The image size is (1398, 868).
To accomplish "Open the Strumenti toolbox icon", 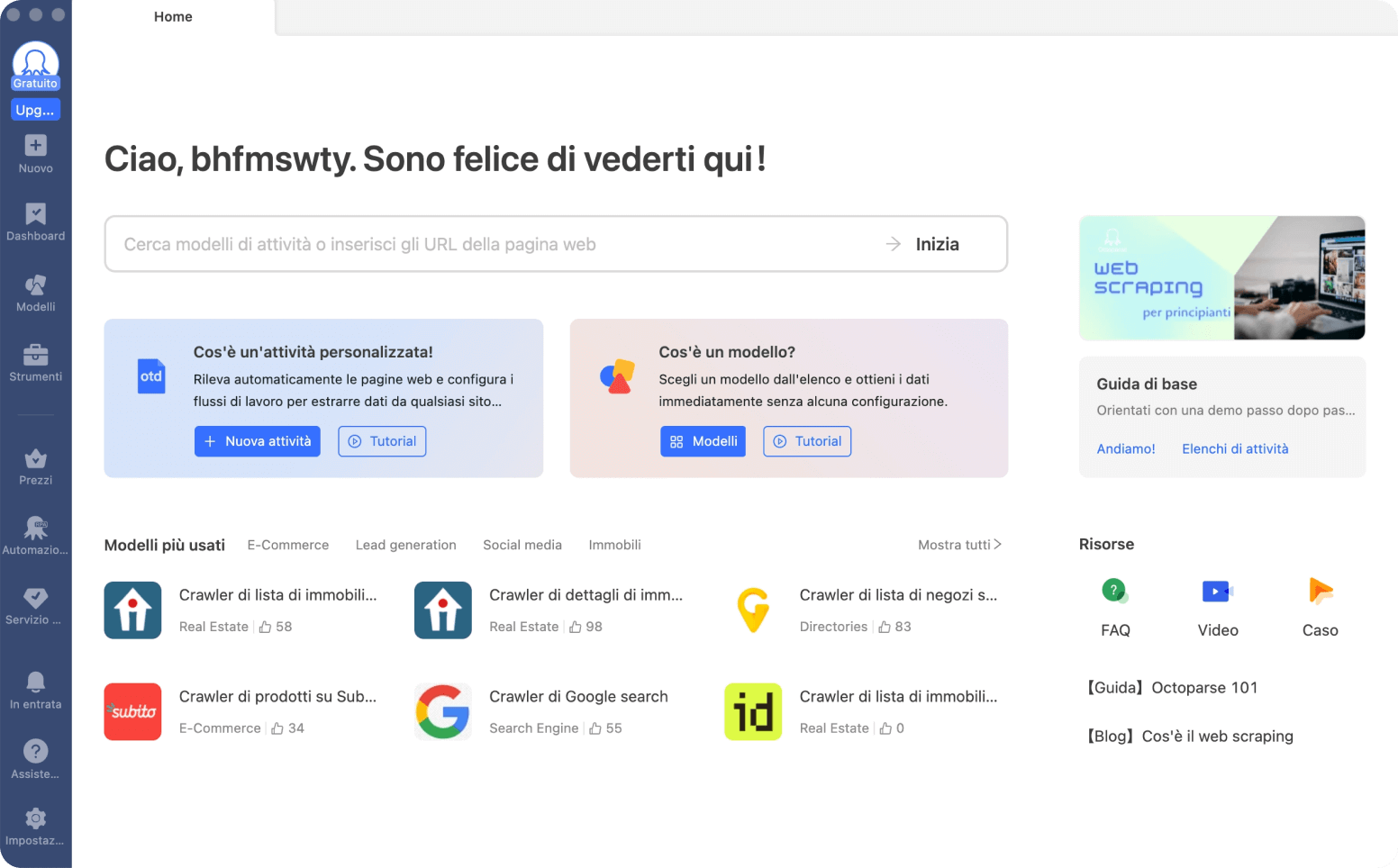I will click(35, 355).
